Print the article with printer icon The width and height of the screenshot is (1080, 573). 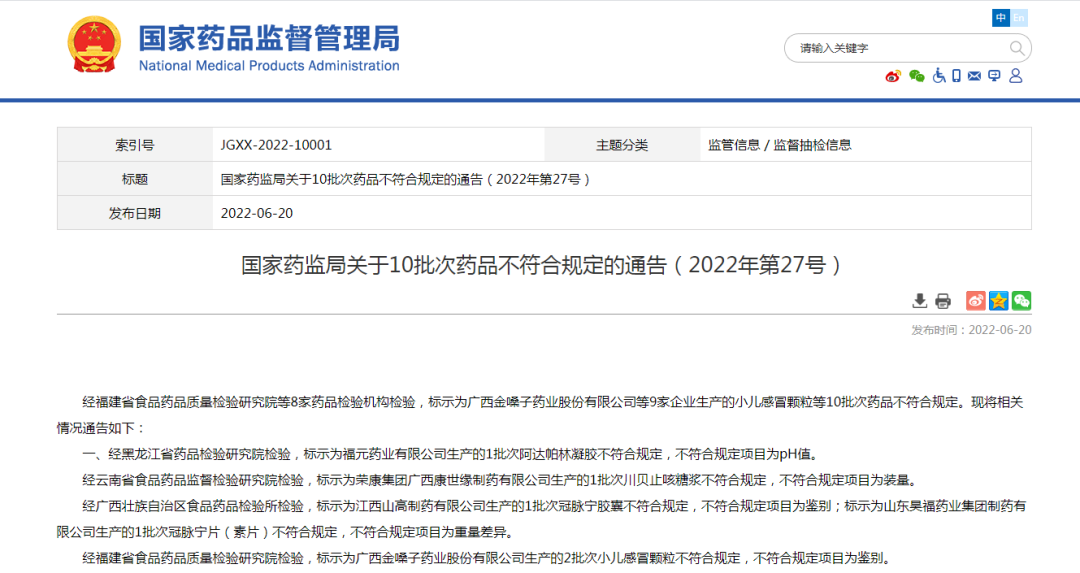click(x=942, y=301)
